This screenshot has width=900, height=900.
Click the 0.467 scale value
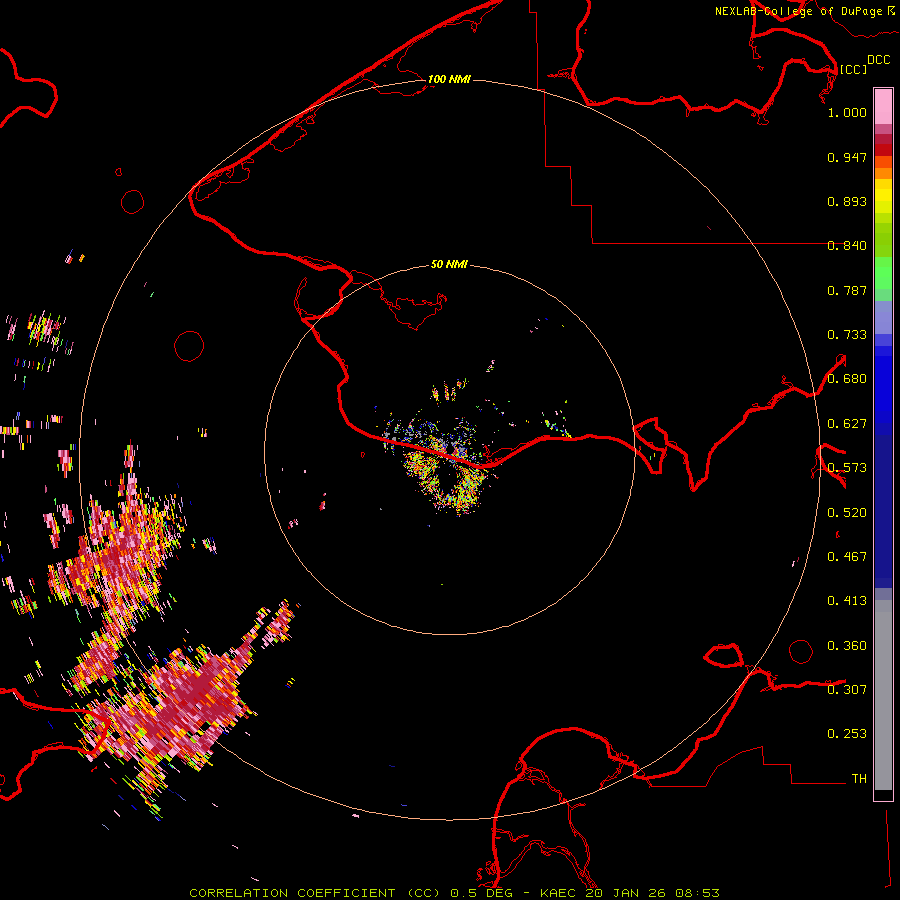point(847,557)
